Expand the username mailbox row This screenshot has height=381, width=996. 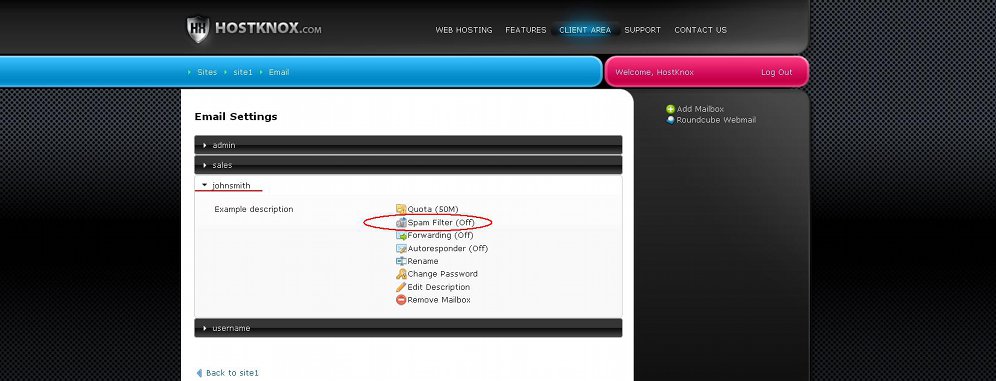pos(408,328)
